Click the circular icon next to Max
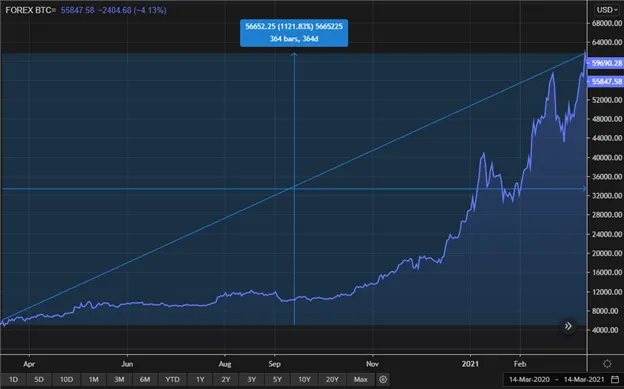The image size is (624, 389). click(383, 379)
